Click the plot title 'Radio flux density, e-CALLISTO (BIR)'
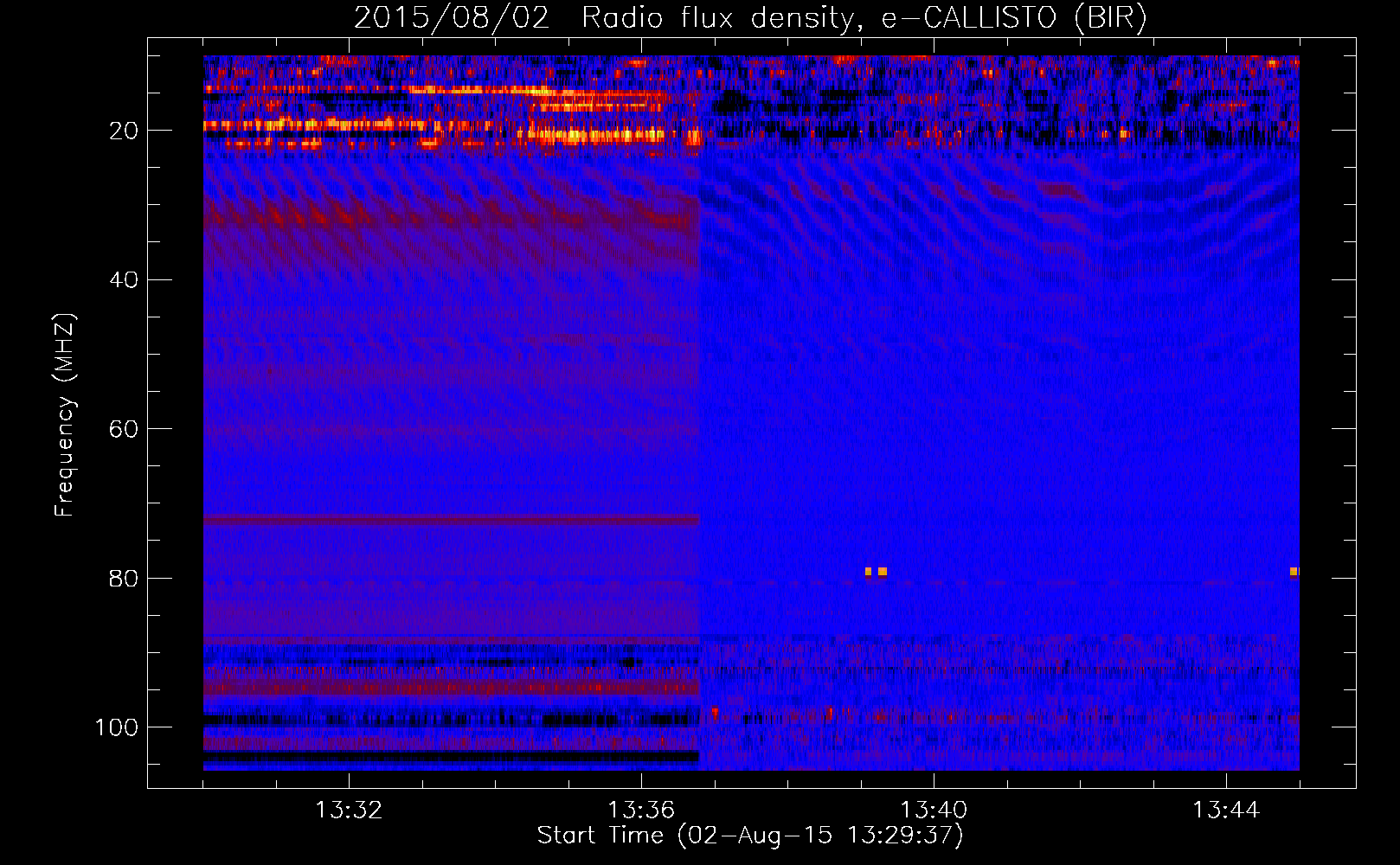The height and width of the screenshot is (865, 1400). point(864,18)
